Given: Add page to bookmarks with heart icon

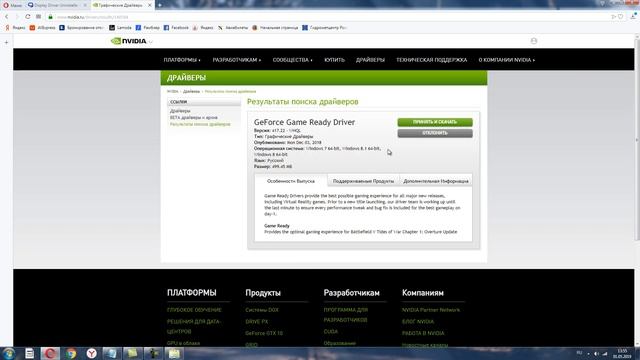Looking at the screenshot, I should click(620, 17).
